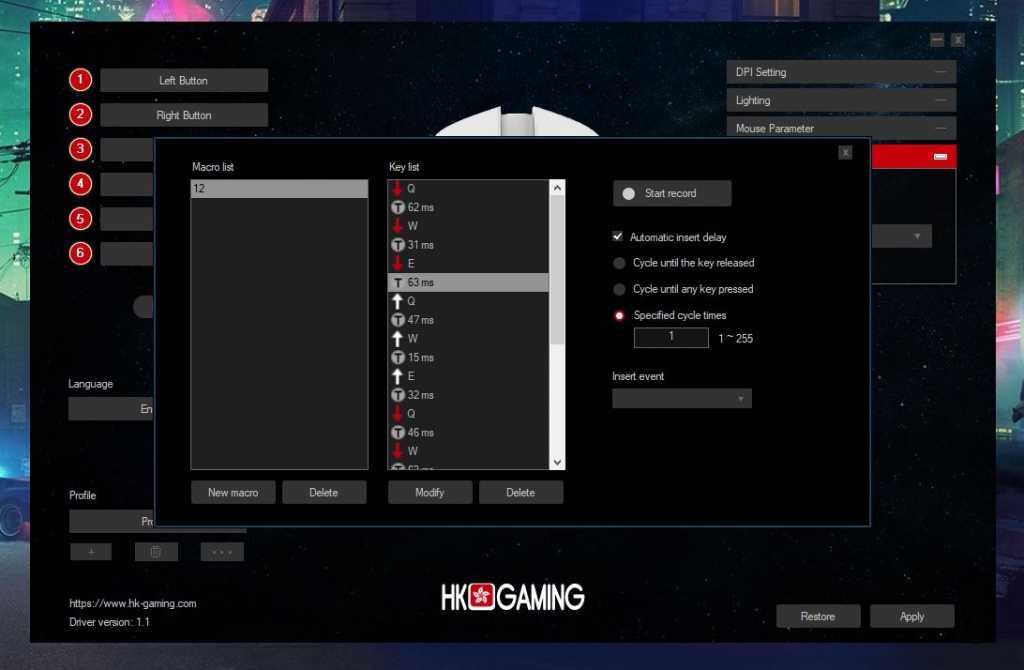This screenshot has height=670, width=1024.
Task: Select Cycle until the key released
Action: (620, 263)
